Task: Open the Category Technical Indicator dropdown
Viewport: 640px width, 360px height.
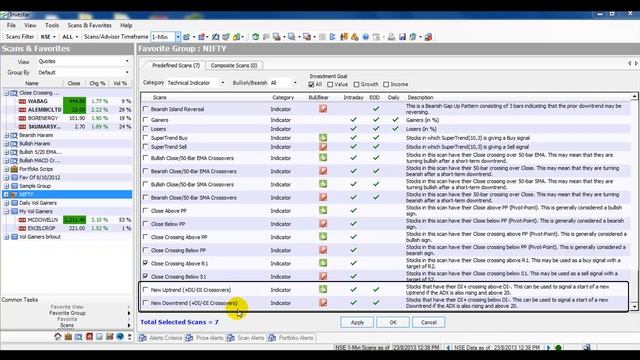Action: click(x=222, y=83)
